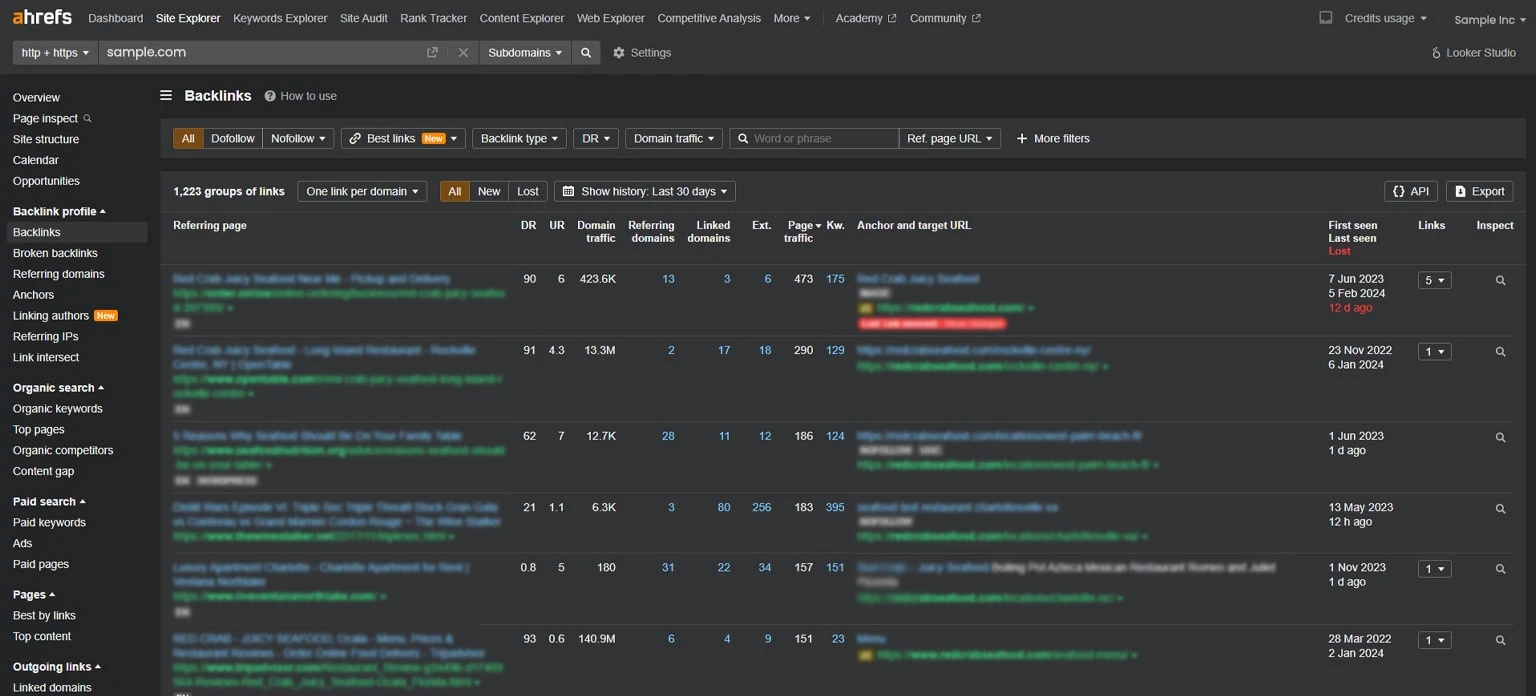This screenshot has width=1536, height=696.
Task: Inspect the DR 21 row with magnifier
Action: coord(1500,509)
